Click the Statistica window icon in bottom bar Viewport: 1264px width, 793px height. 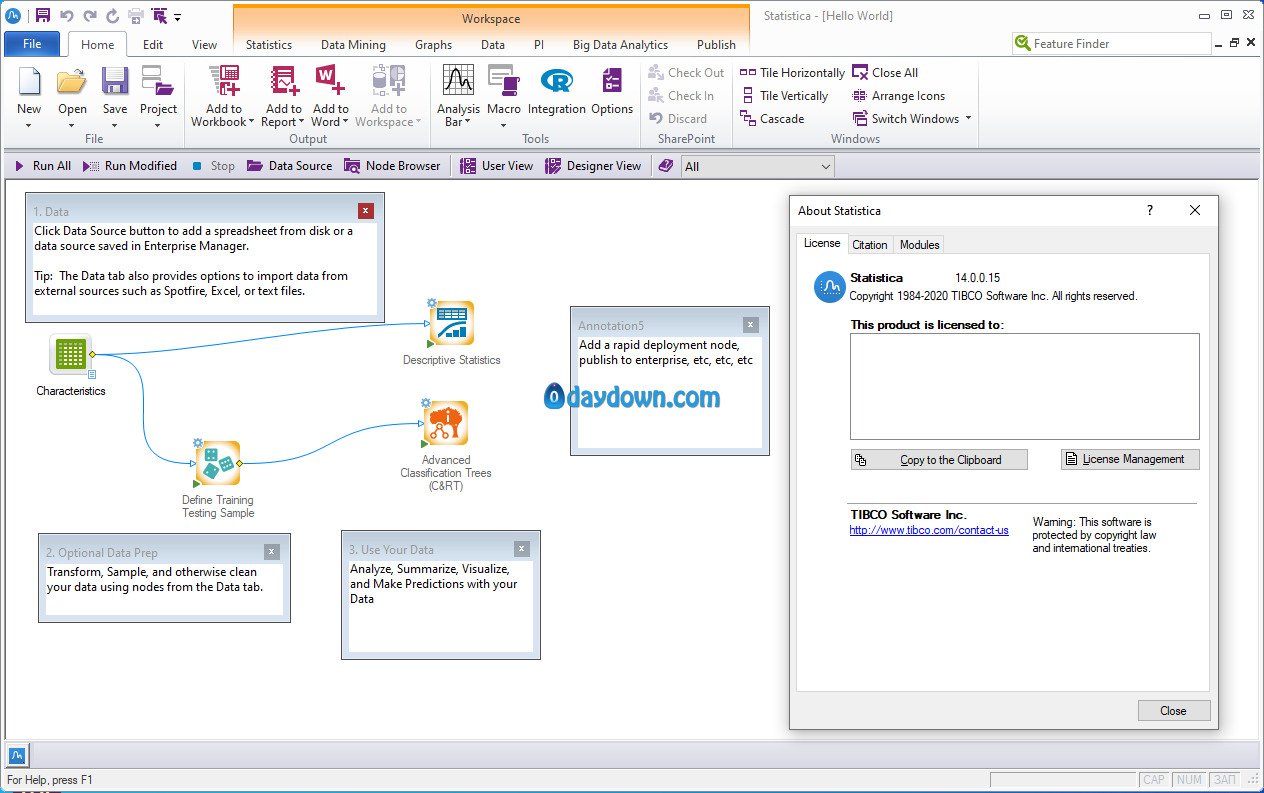pyautogui.click(x=17, y=755)
